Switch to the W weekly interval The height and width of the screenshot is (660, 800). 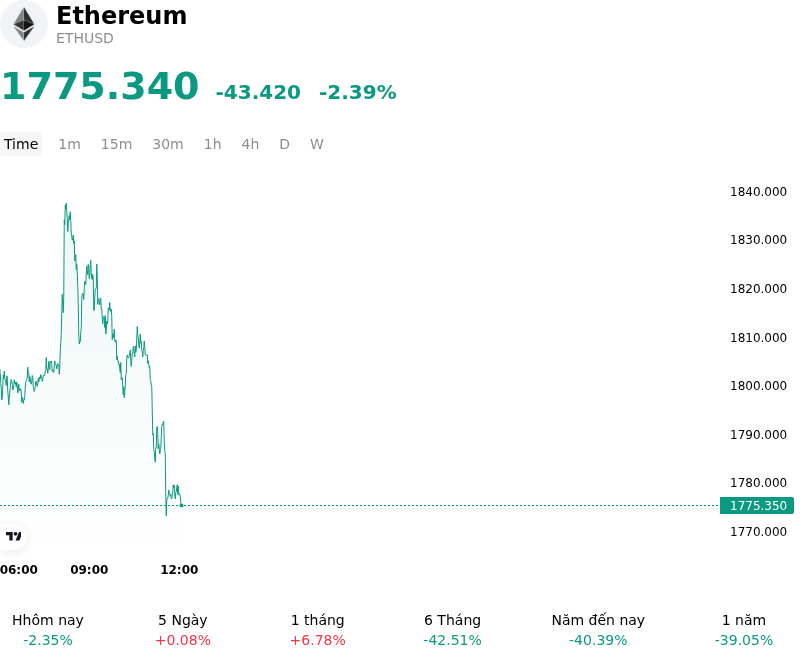[x=316, y=144]
